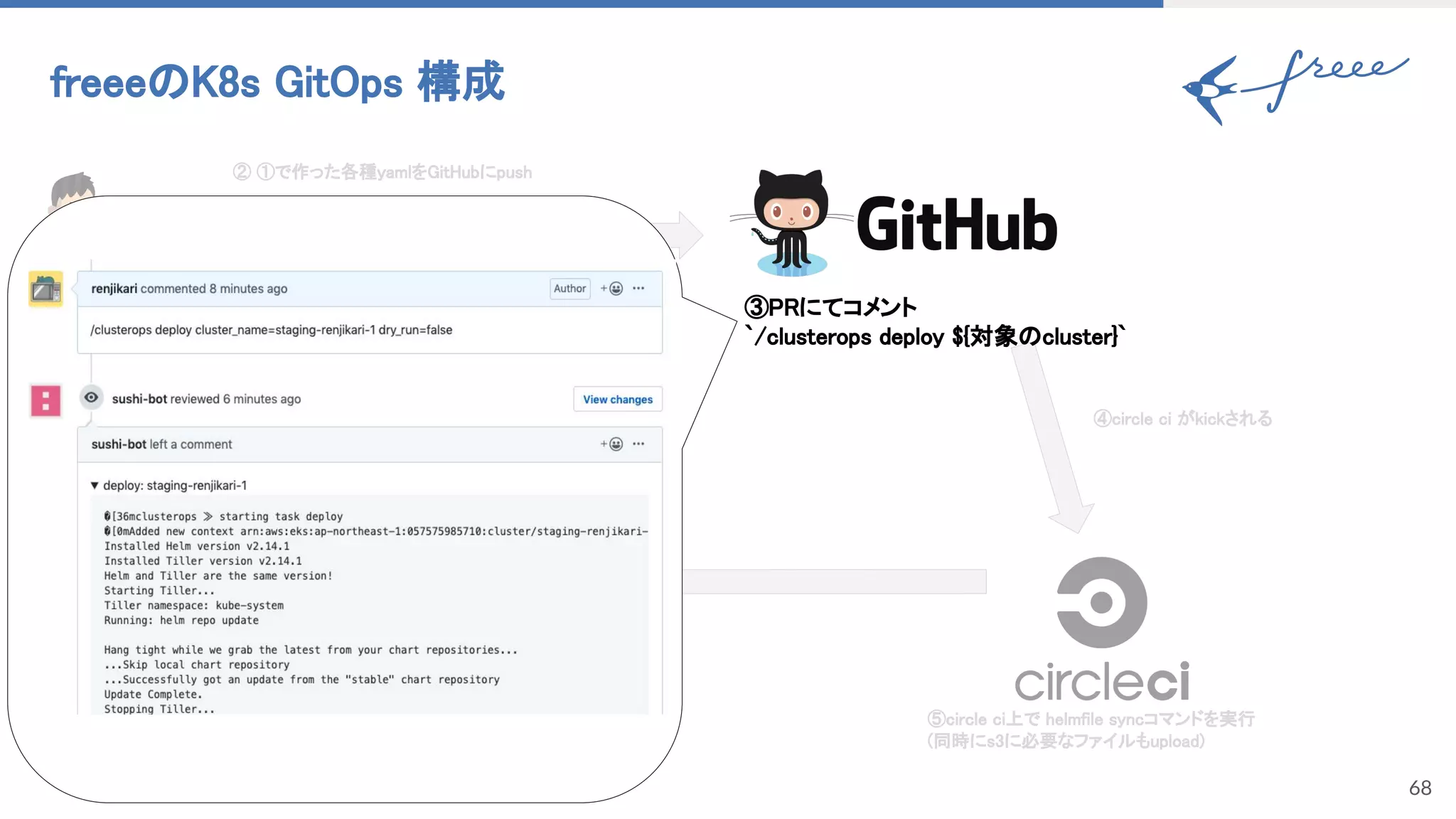This screenshot has width=1456, height=819.
Task: Open renjikari username link in comment header
Action: (114, 289)
